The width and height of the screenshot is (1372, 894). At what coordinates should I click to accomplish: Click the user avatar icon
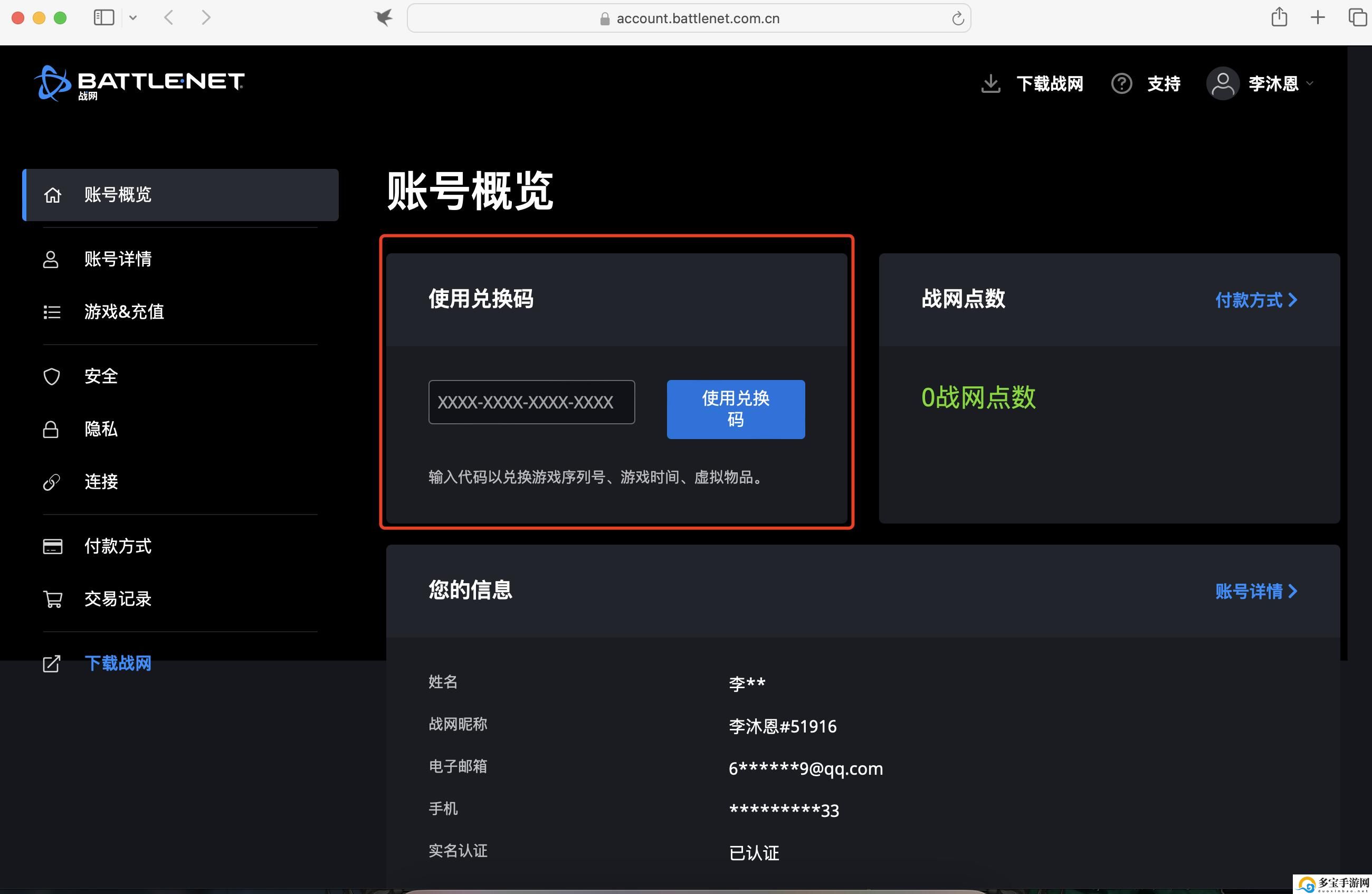(1223, 83)
